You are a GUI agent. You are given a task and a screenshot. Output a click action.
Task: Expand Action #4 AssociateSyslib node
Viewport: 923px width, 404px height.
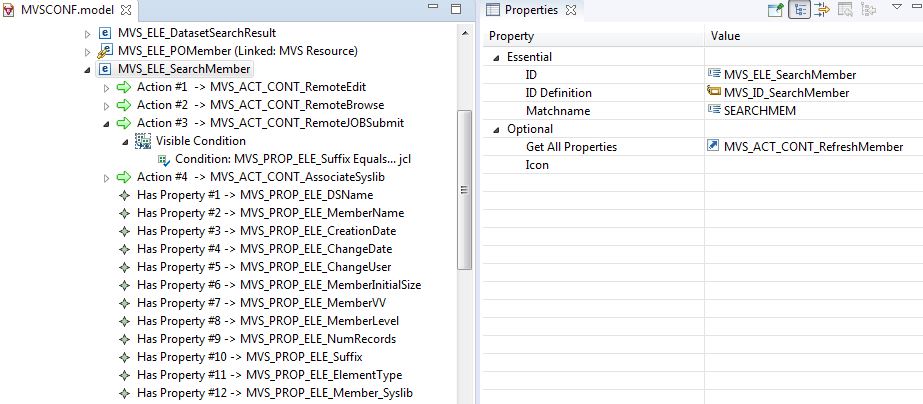pyautogui.click(x=107, y=178)
